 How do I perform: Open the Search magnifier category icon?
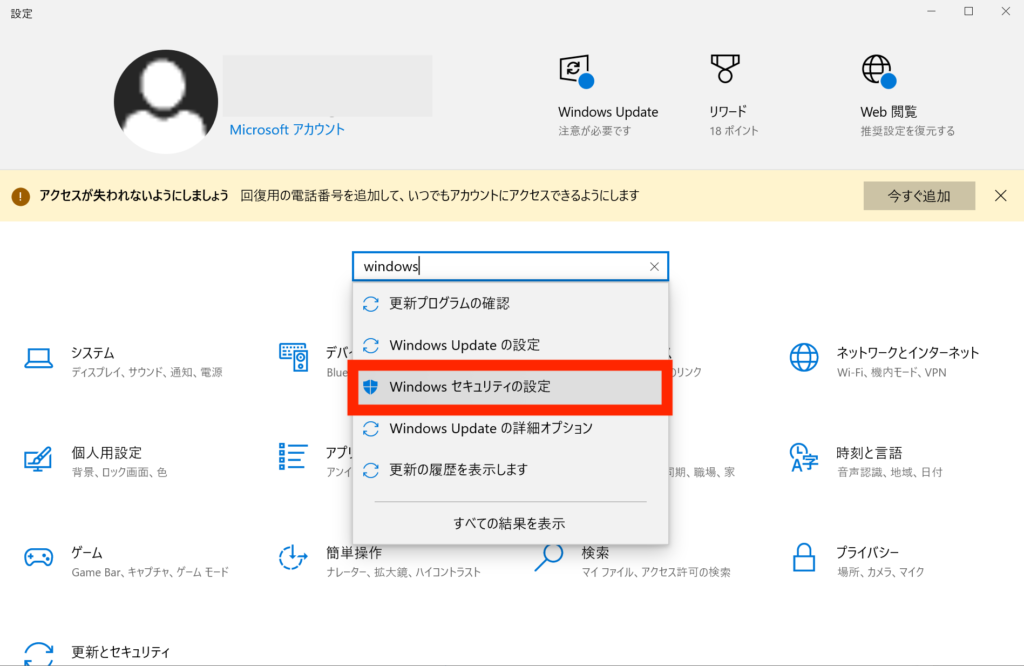tap(549, 557)
